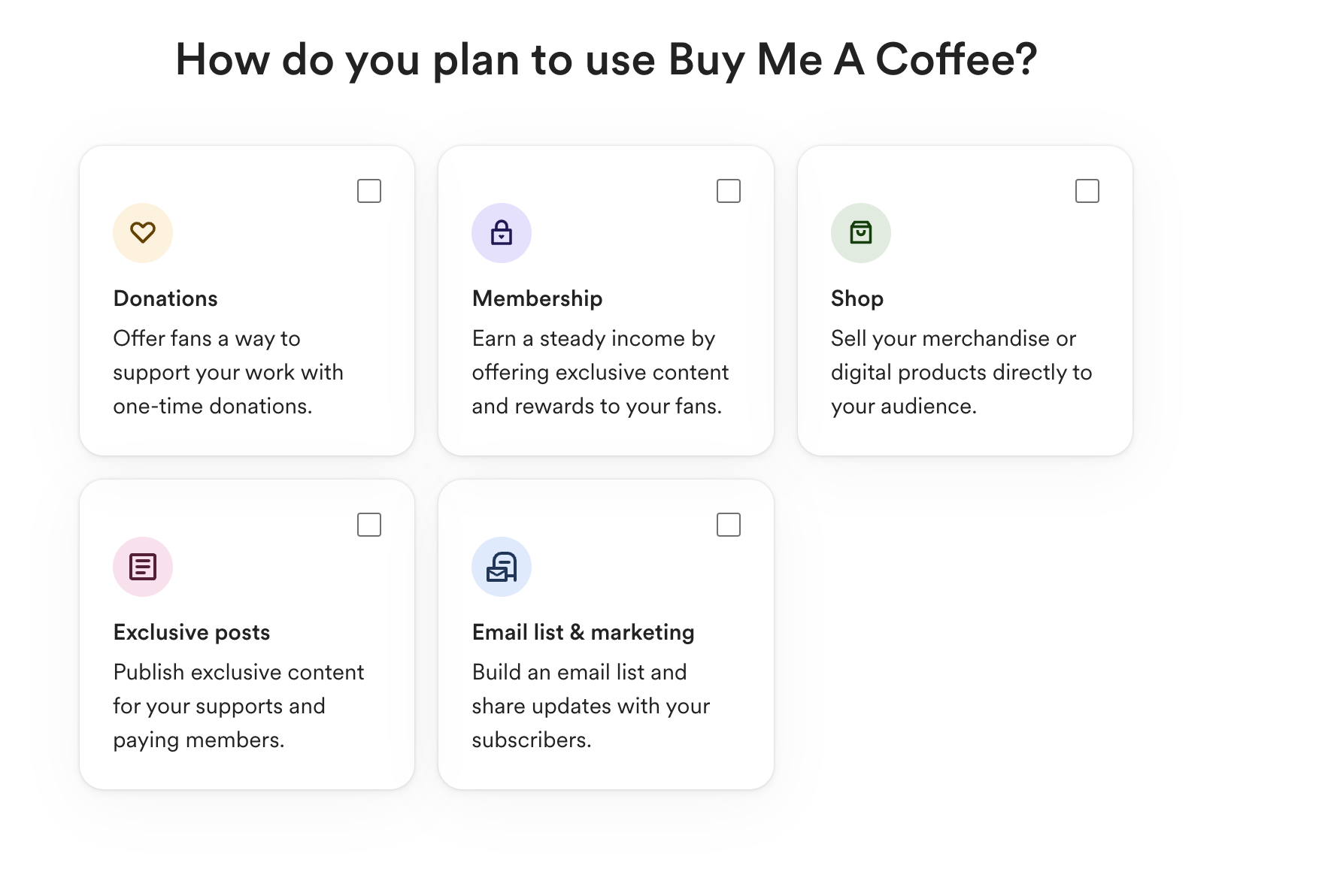Enable the Membership checkbox
Screen dimensions: 1328x896
coord(727,192)
